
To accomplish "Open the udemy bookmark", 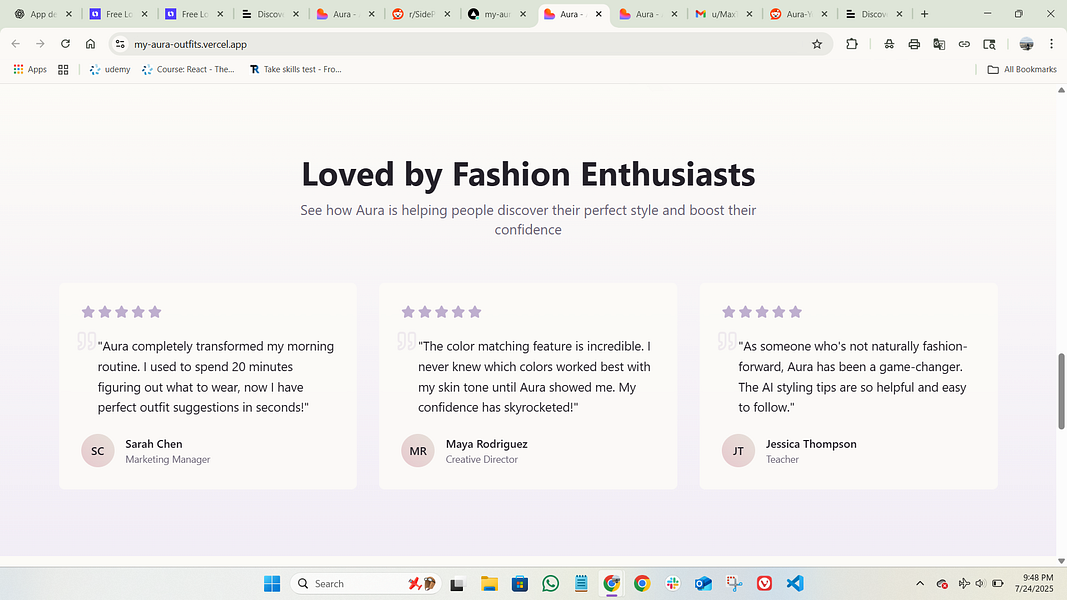I will pos(110,70).
